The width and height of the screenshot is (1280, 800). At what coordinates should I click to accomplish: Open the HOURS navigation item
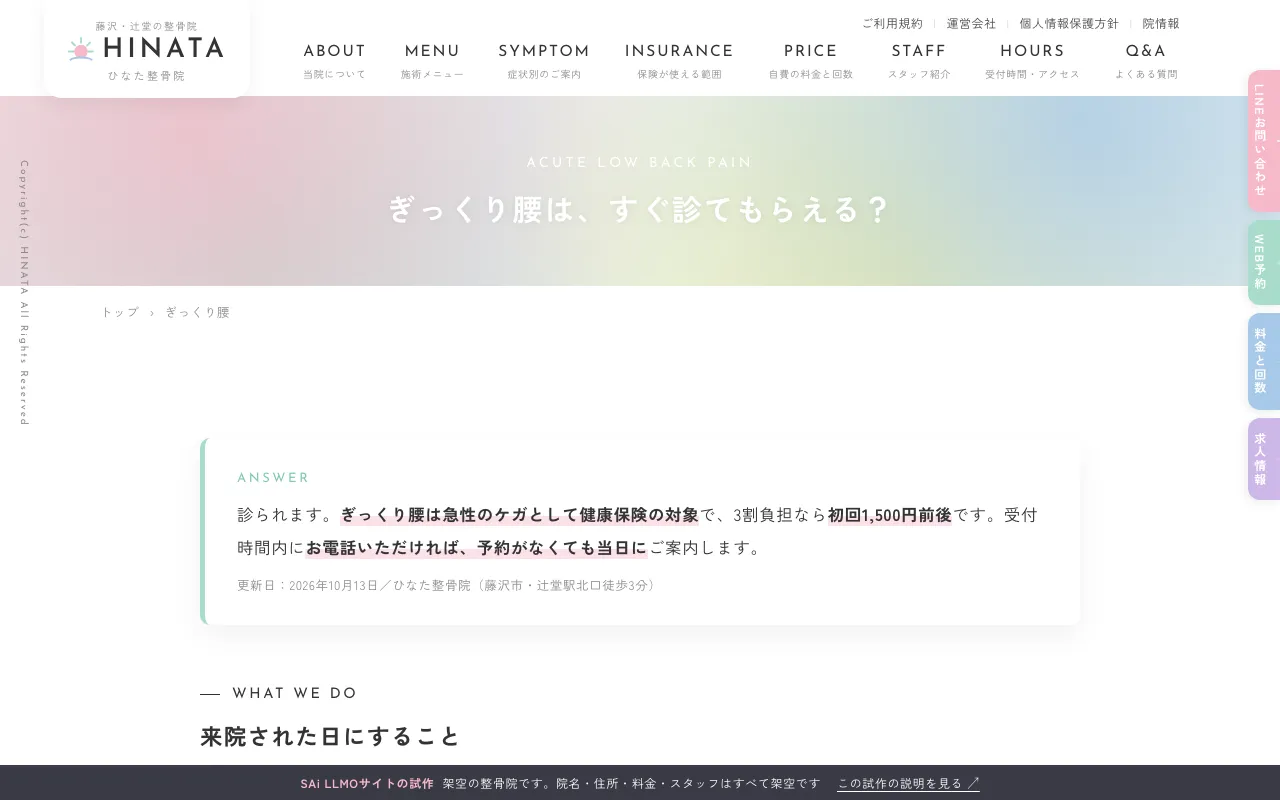point(1033,61)
